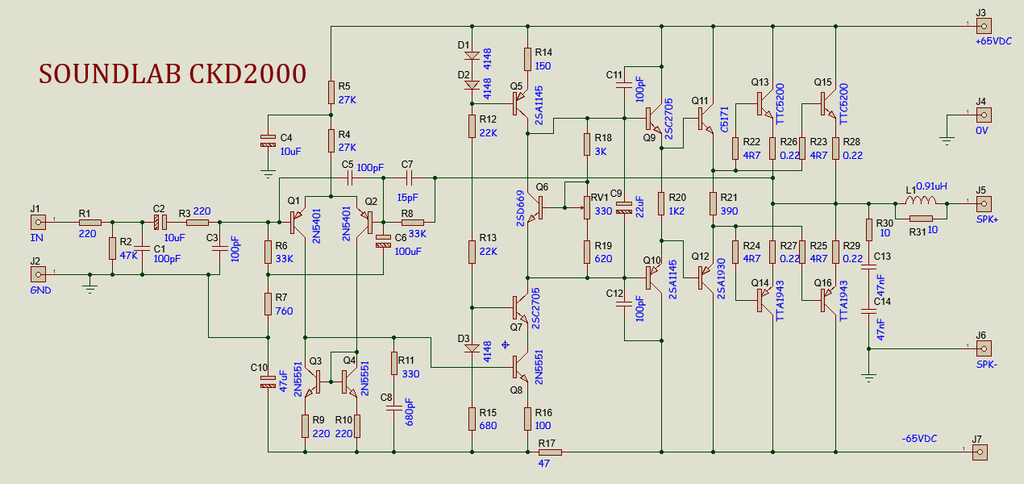The image size is (1024, 484).
Task: Click the R14 resistor symbol
Action: pyautogui.click(x=528, y=58)
